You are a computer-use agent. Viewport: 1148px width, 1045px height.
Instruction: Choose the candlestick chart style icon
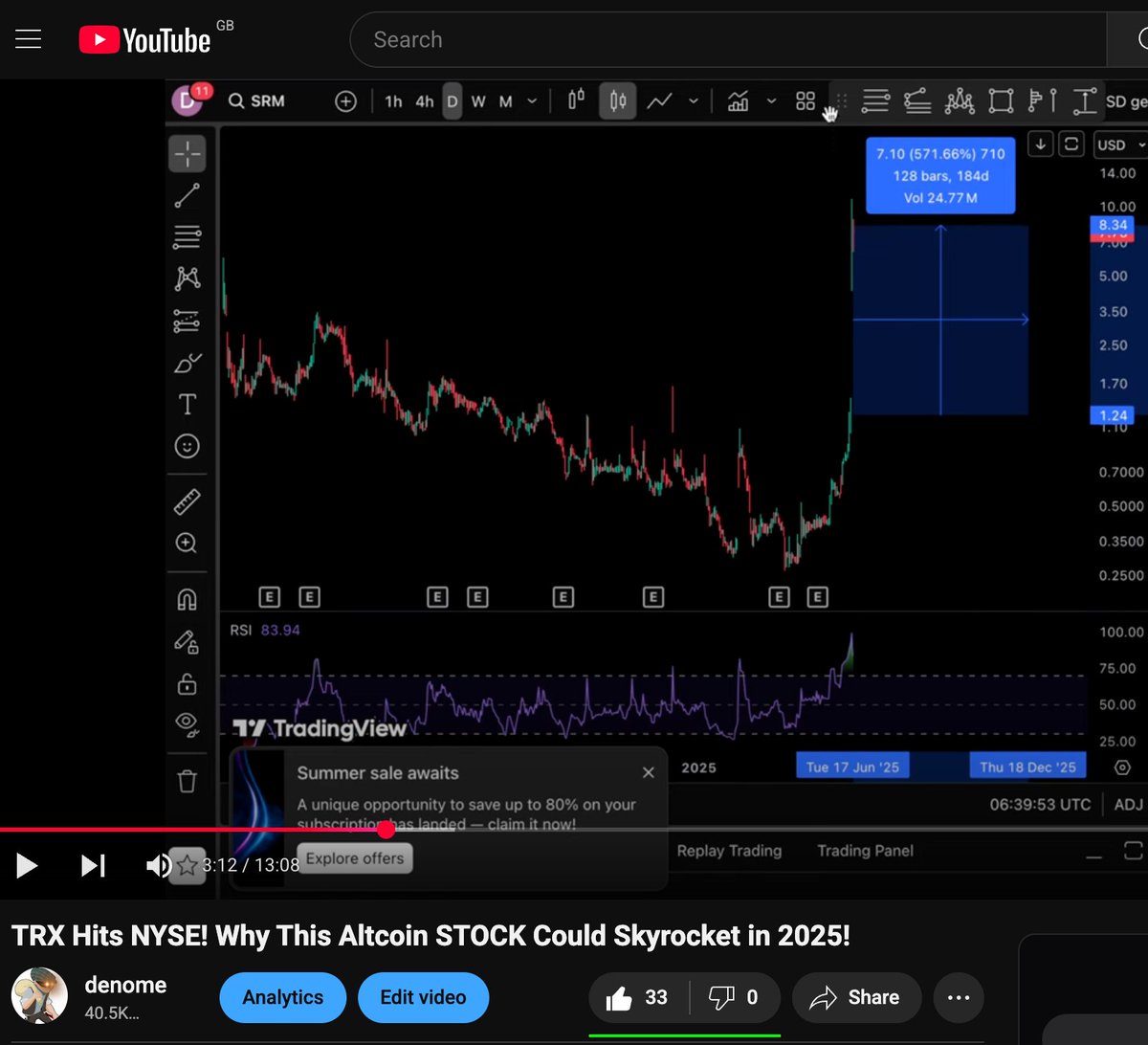point(618,100)
